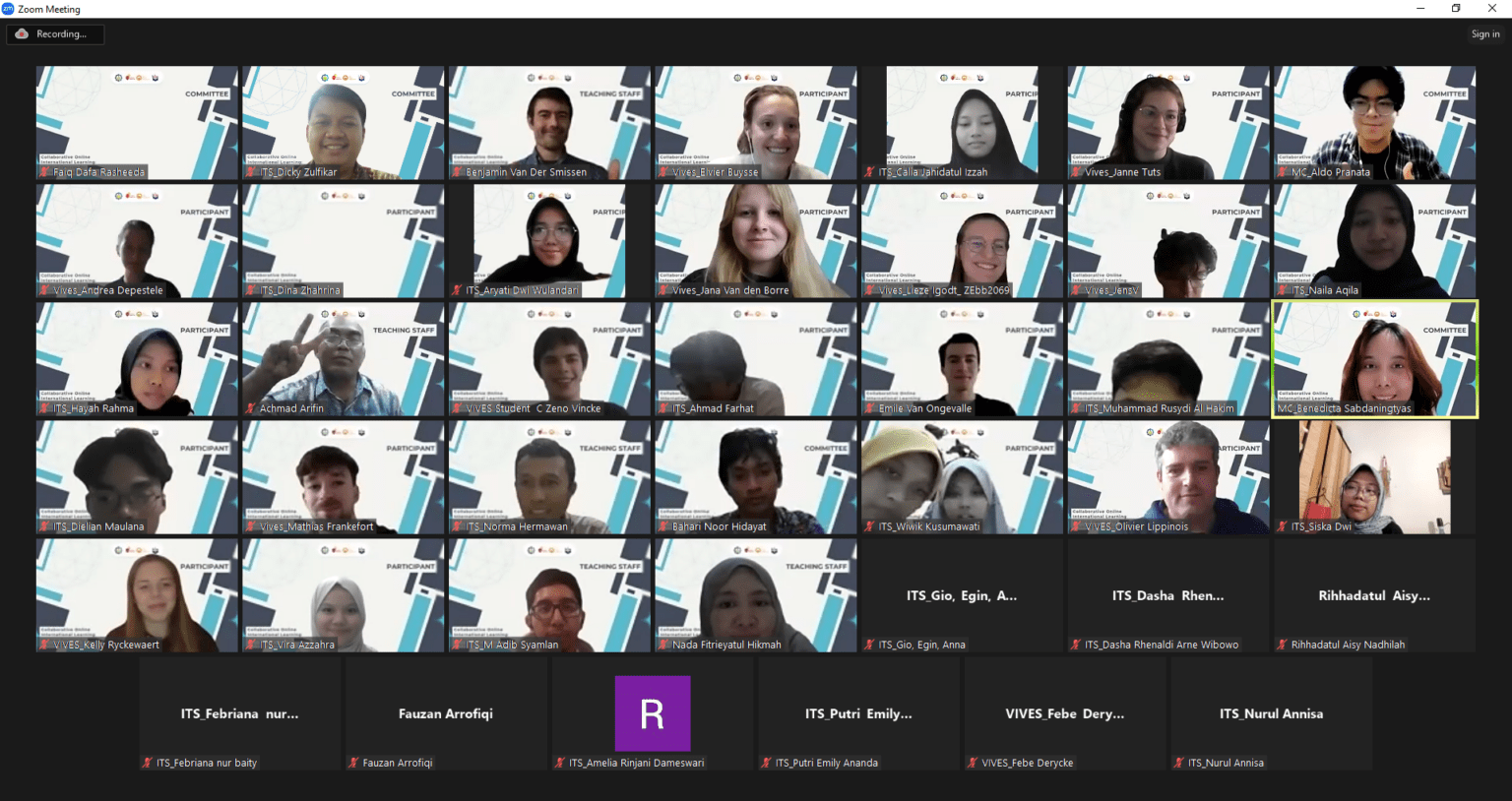Select the Vives_Jana Van den Borre video

click(756, 241)
